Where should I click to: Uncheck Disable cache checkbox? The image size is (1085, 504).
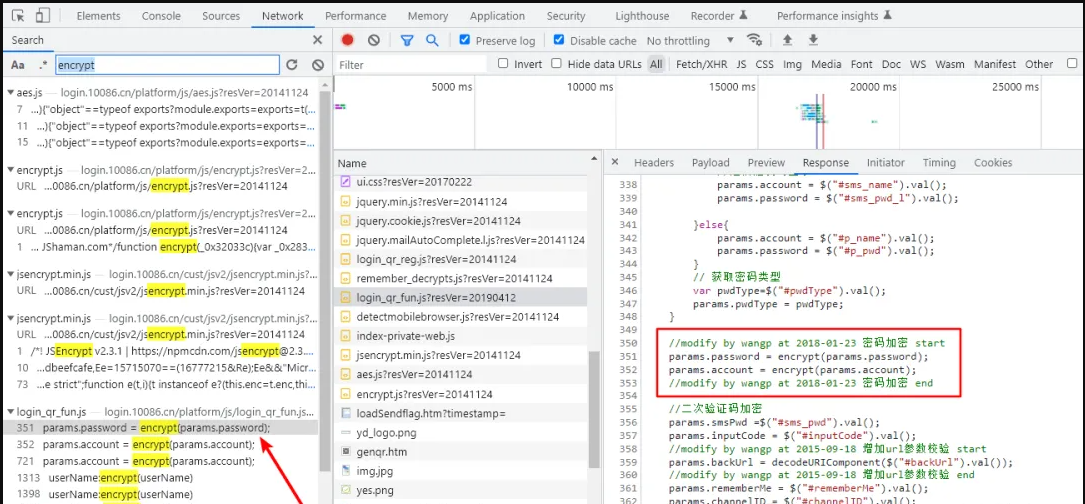click(x=559, y=40)
